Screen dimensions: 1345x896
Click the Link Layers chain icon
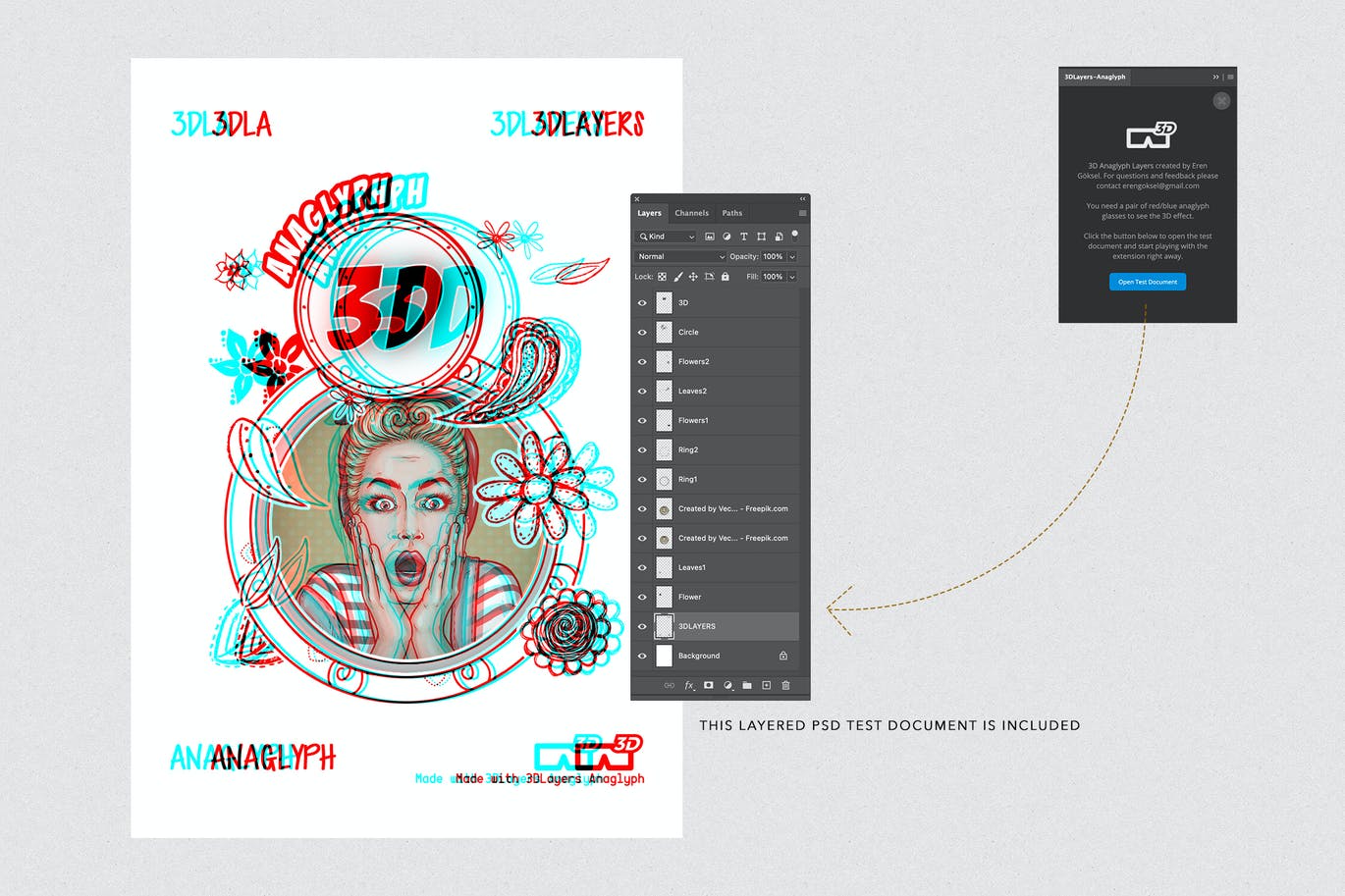(x=670, y=685)
